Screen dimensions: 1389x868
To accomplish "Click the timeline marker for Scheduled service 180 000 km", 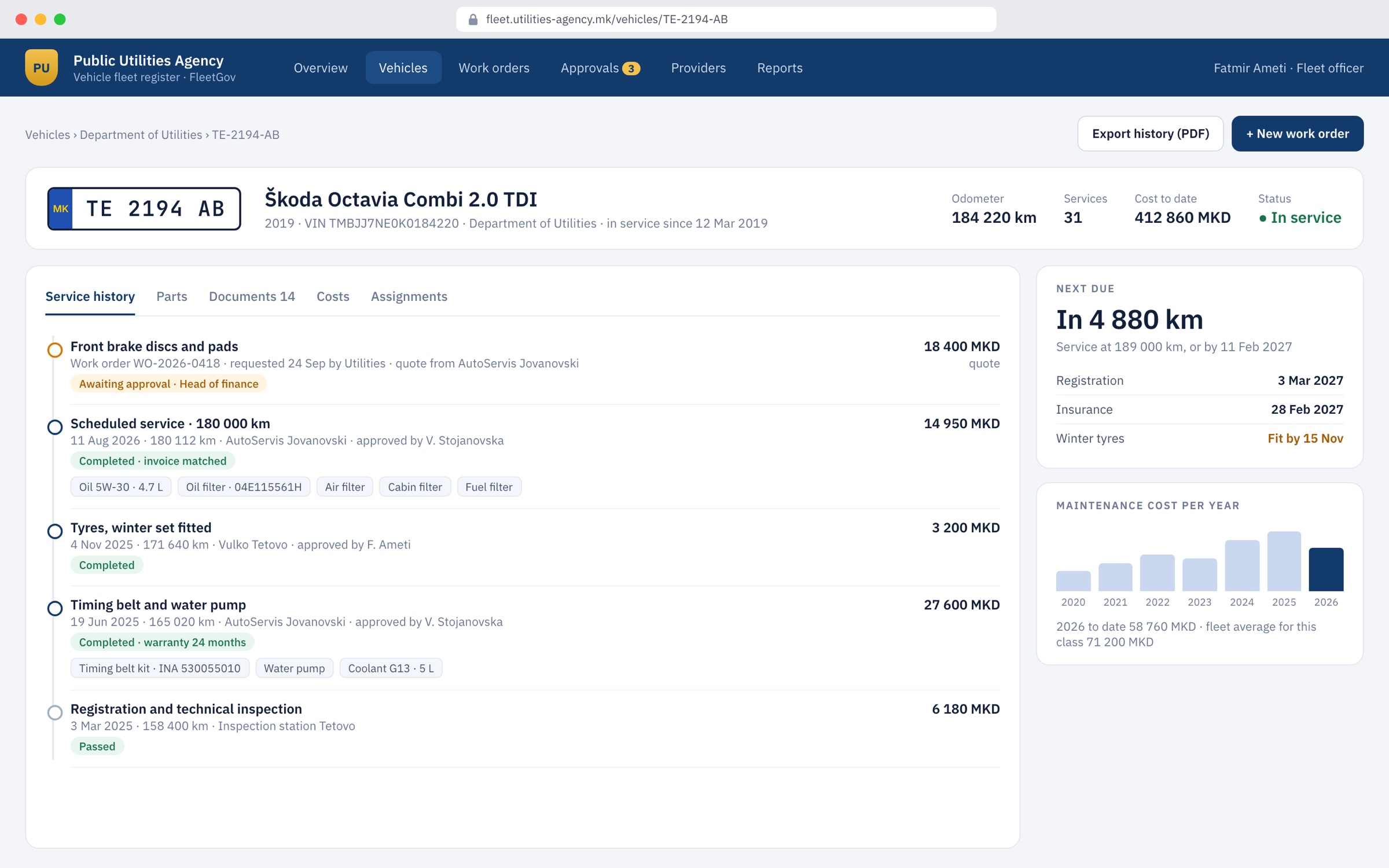I will point(55,427).
